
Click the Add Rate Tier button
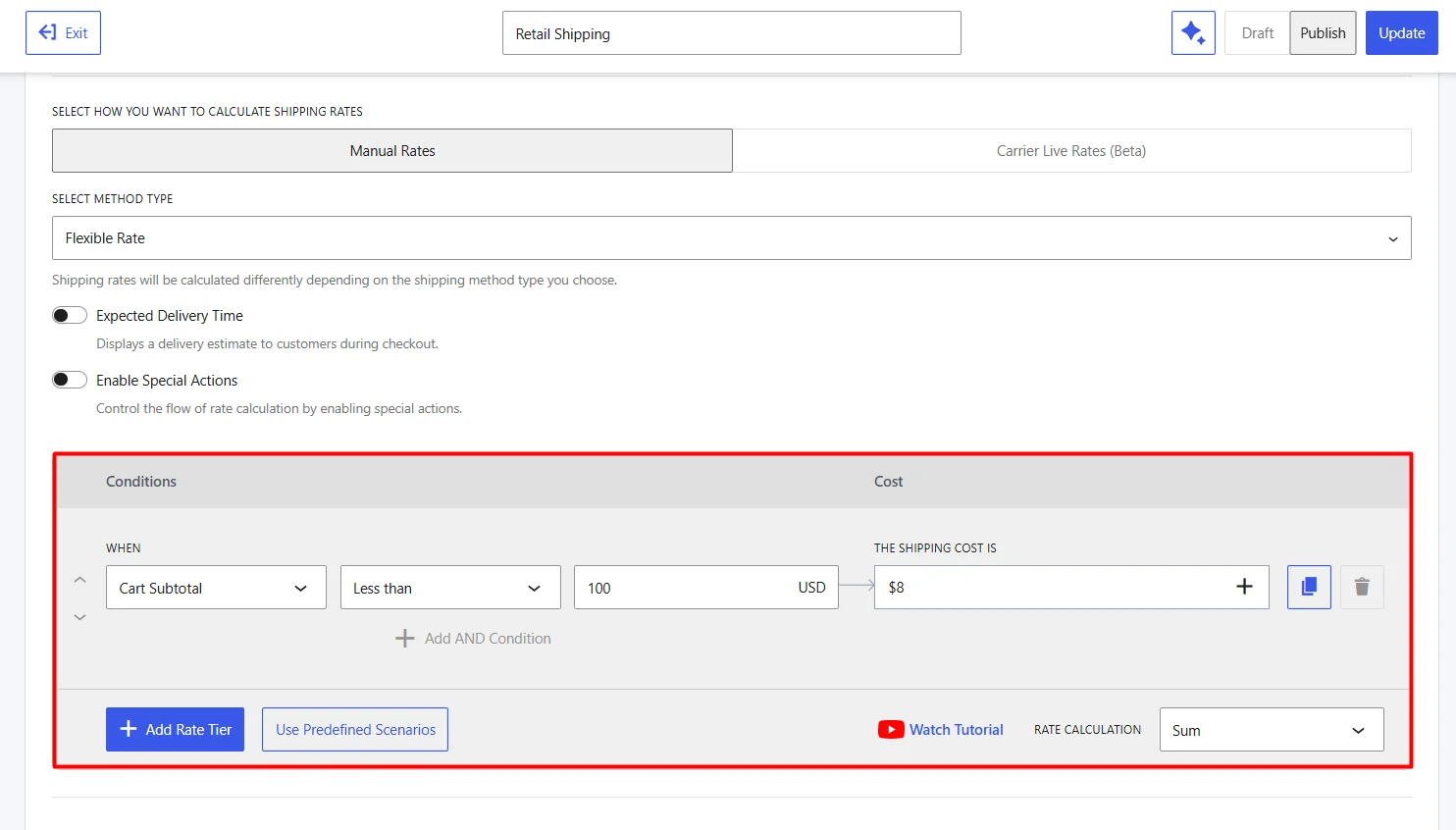pyautogui.click(x=175, y=729)
